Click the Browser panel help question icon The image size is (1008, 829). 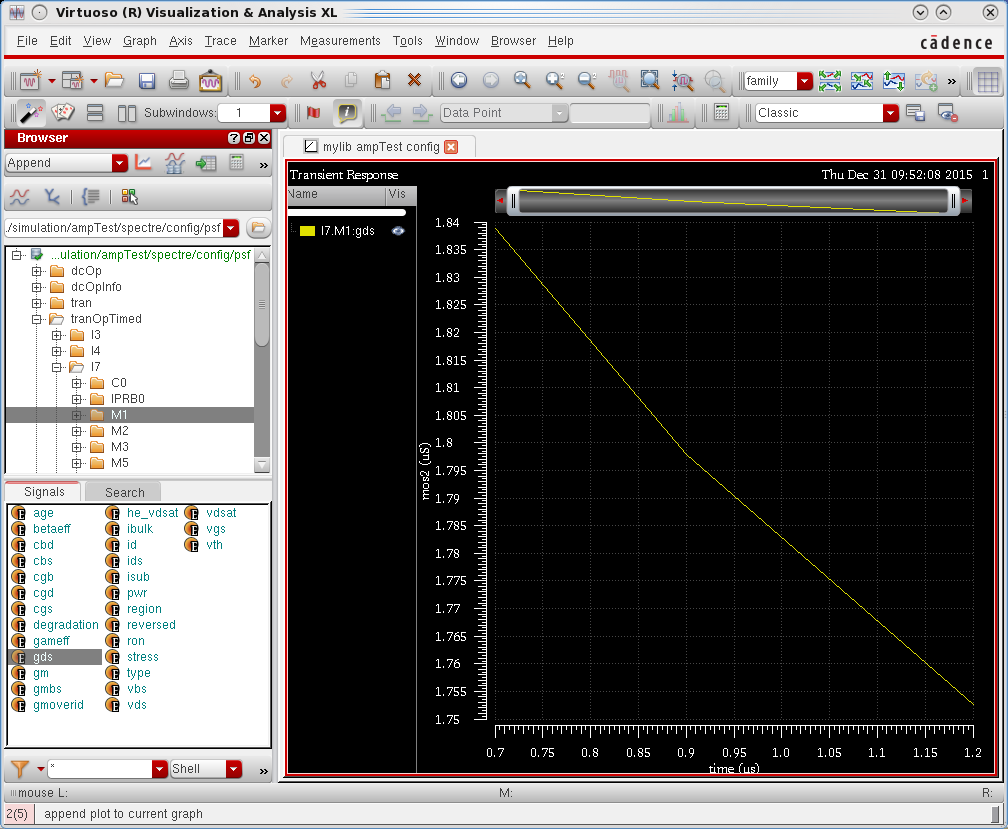234,138
